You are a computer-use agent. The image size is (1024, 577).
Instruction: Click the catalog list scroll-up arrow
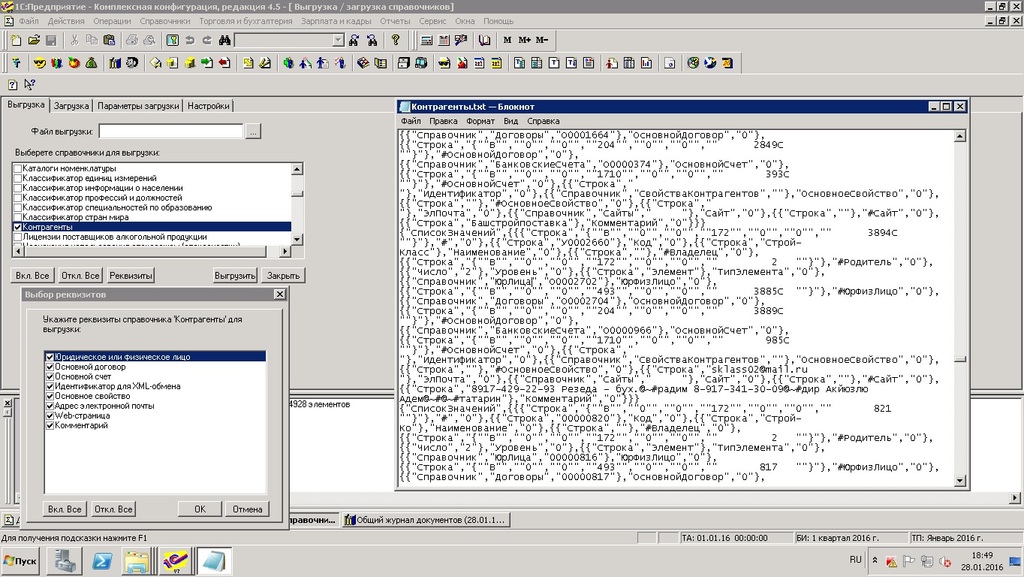(x=297, y=169)
